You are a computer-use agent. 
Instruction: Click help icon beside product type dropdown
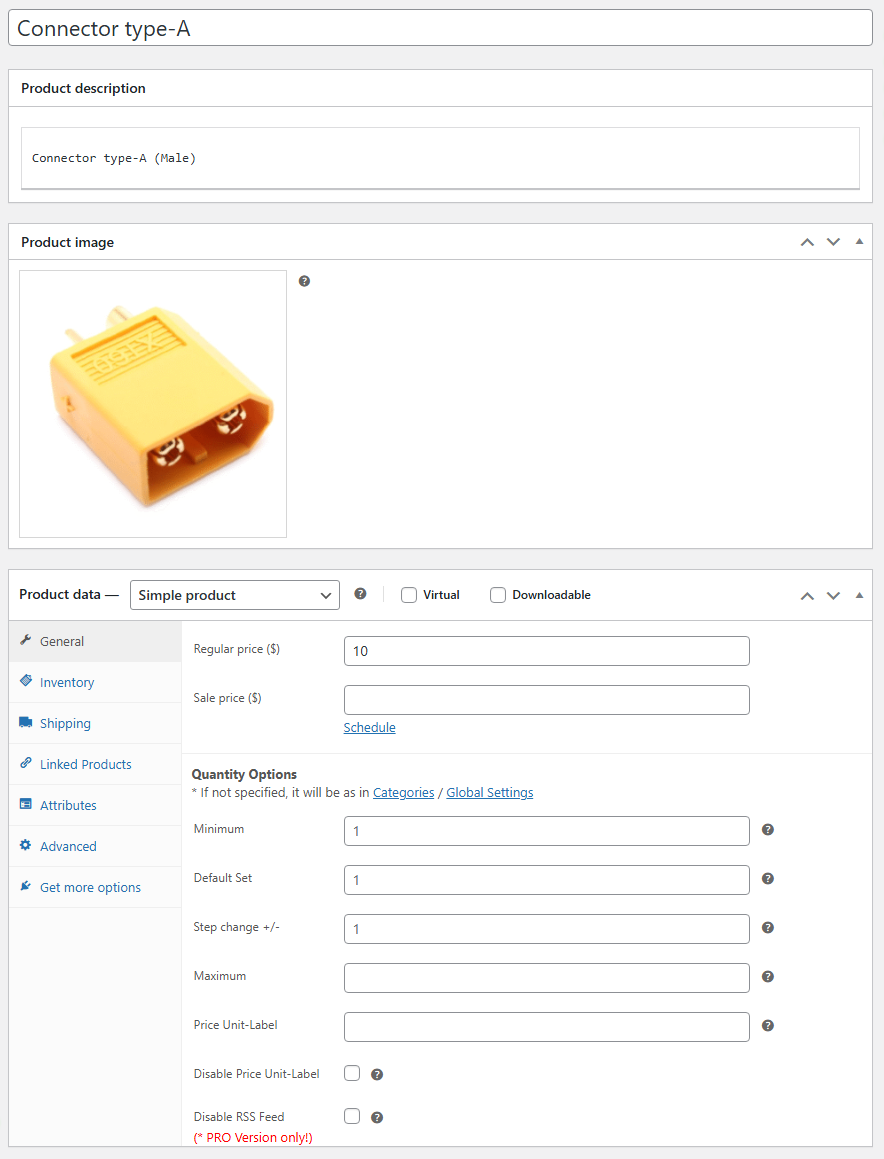[x=360, y=594]
